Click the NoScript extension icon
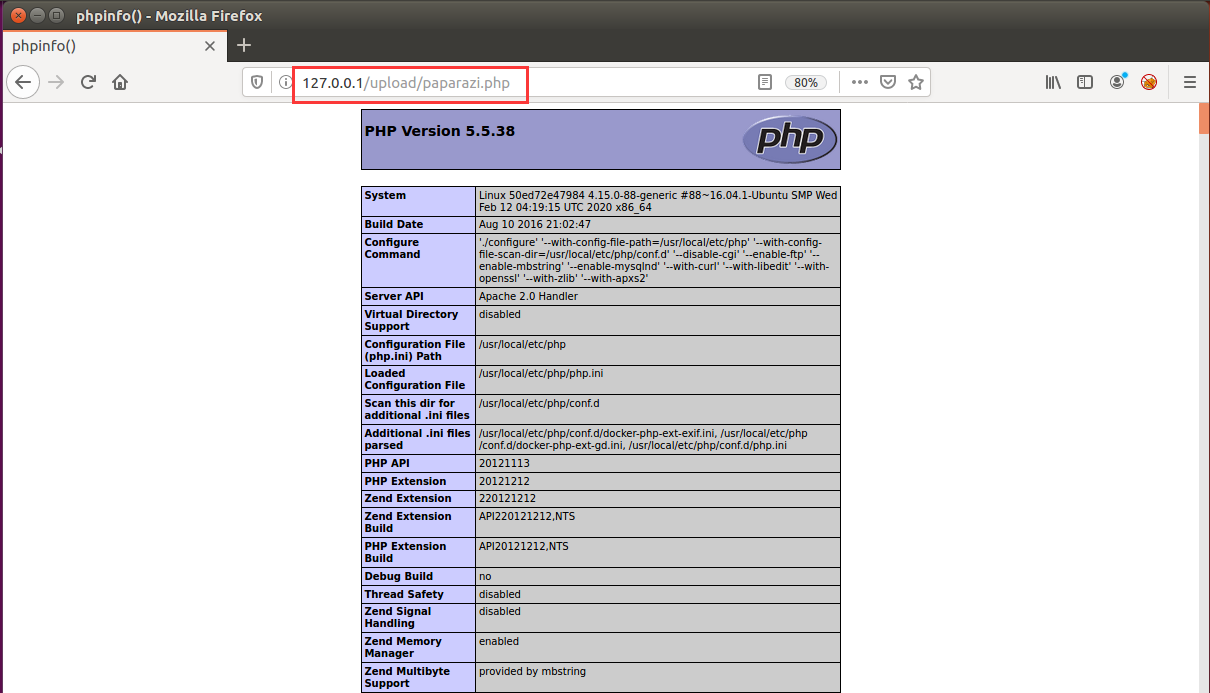 1149,83
